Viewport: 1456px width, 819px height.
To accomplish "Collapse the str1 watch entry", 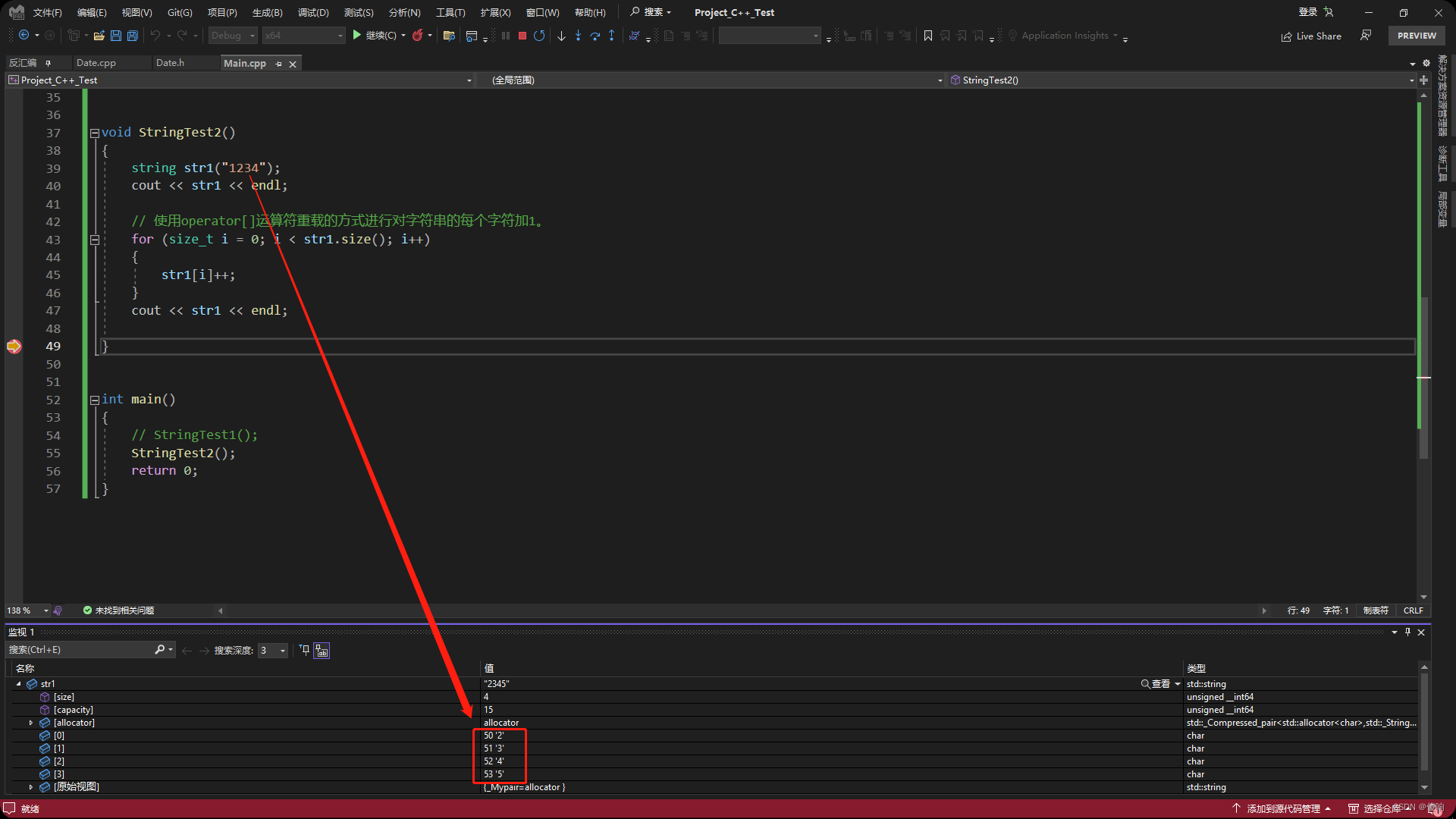I will 19,684.
